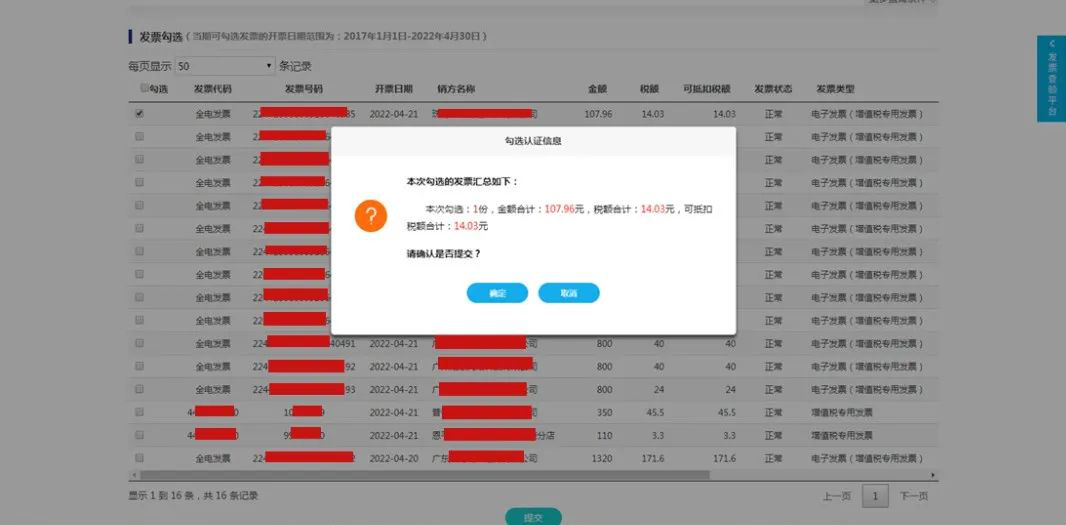Cancel the dialog with 取消 button
This screenshot has height=525, width=1066.
568,293
